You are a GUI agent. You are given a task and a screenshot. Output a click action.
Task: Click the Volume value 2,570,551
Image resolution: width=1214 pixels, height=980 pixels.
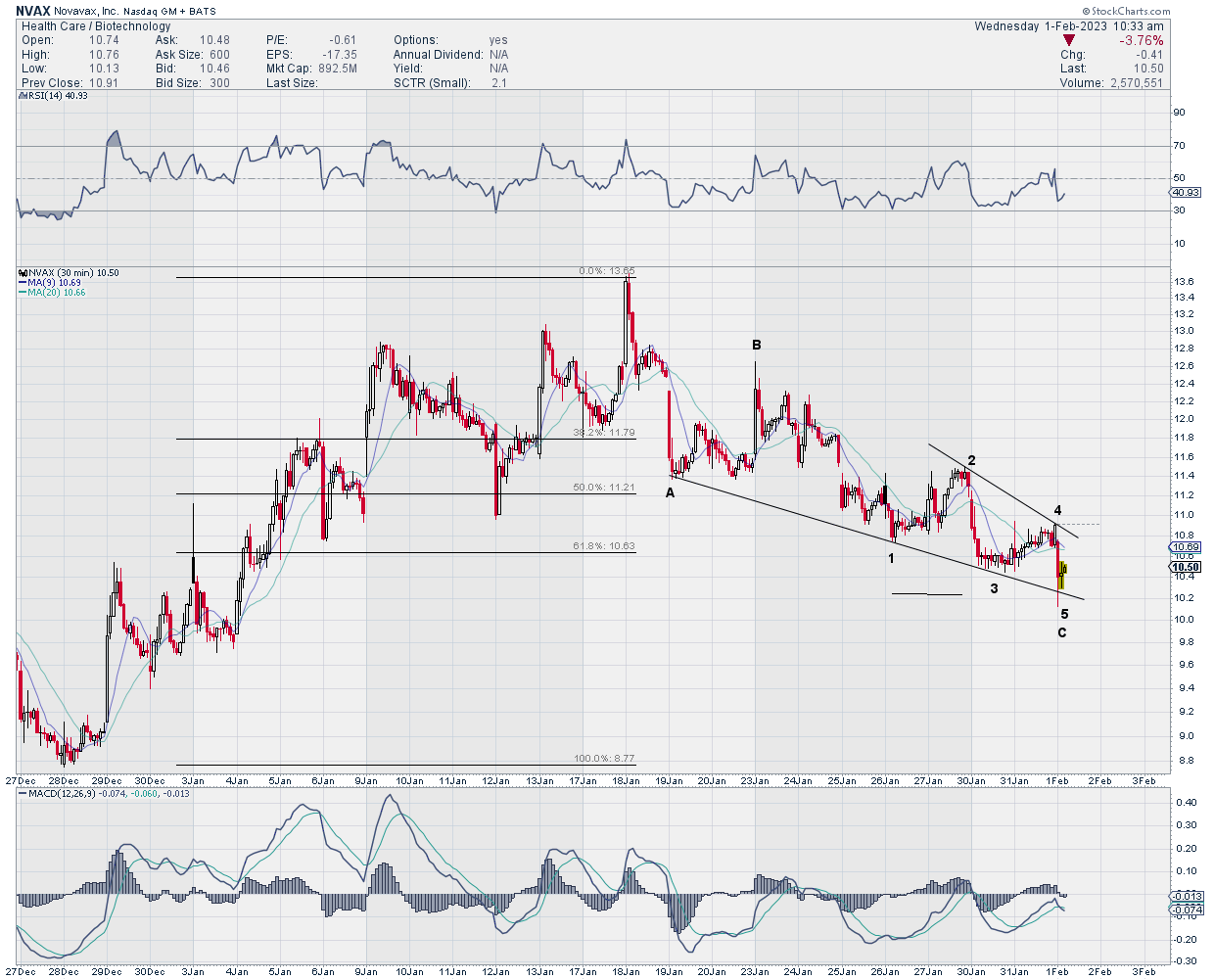pyautogui.click(x=1137, y=83)
